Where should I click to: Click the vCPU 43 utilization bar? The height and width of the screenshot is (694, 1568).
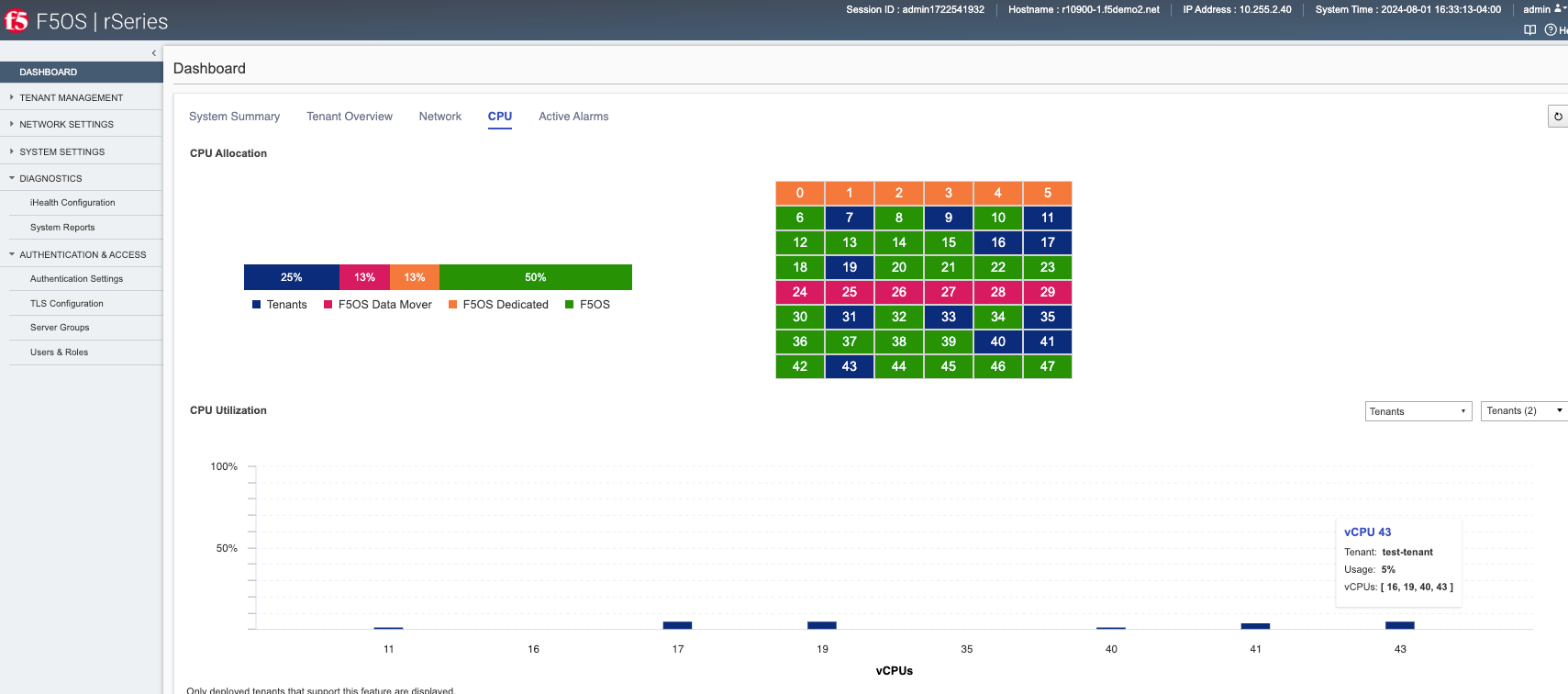(x=1400, y=625)
